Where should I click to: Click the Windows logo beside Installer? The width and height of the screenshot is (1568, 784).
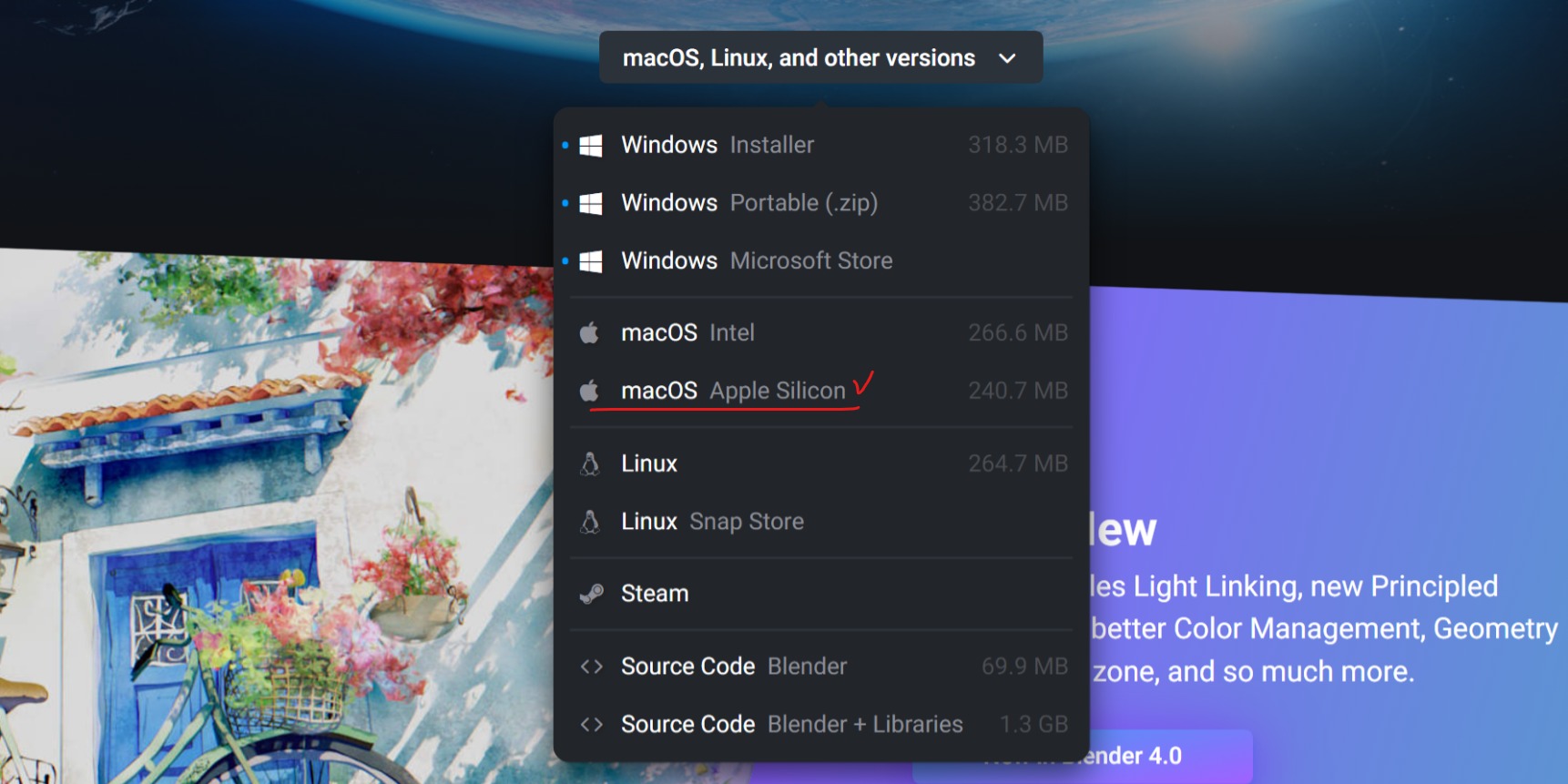tap(591, 146)
